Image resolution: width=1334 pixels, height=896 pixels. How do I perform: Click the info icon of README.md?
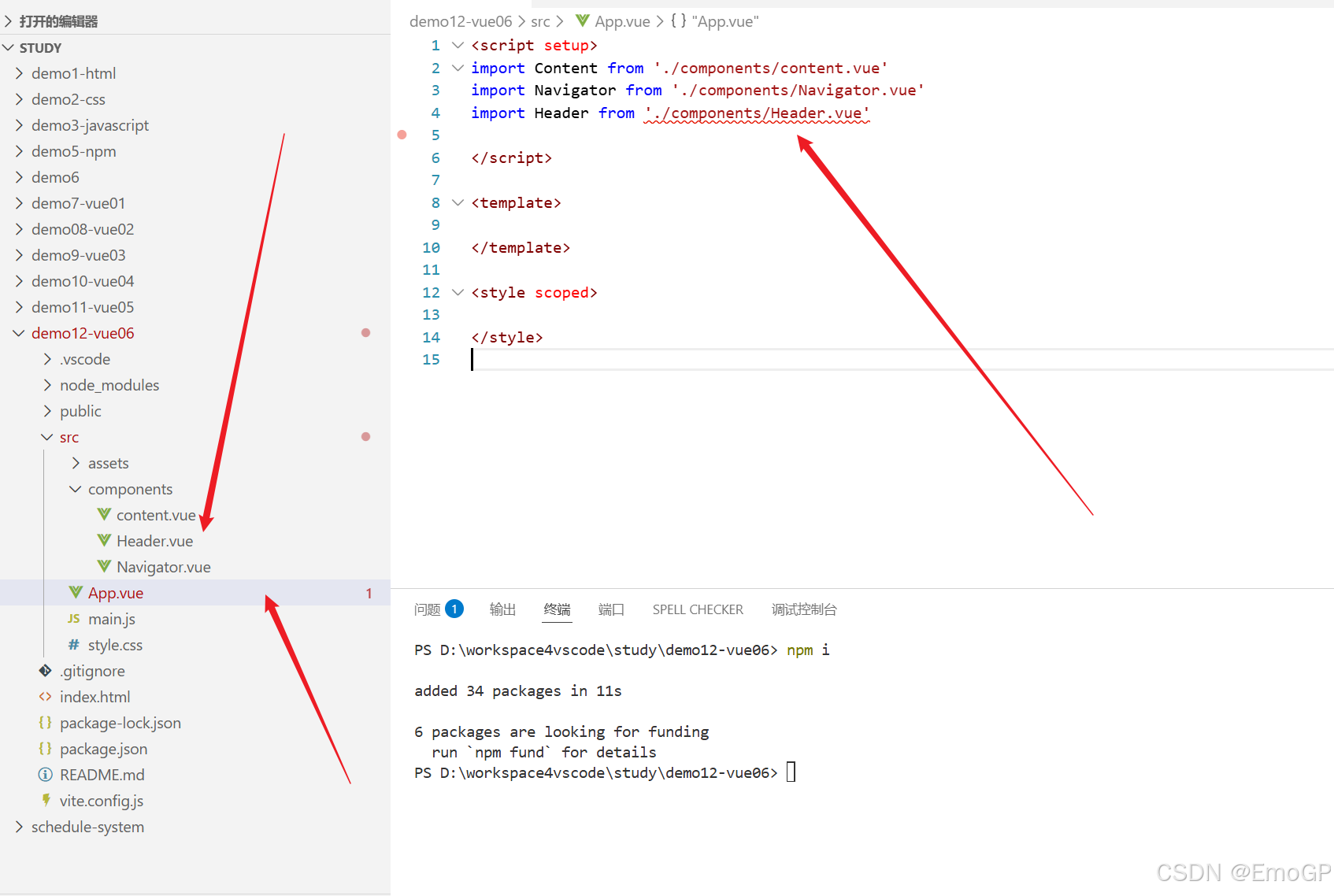pyautogui.click(x=46, y=775)
